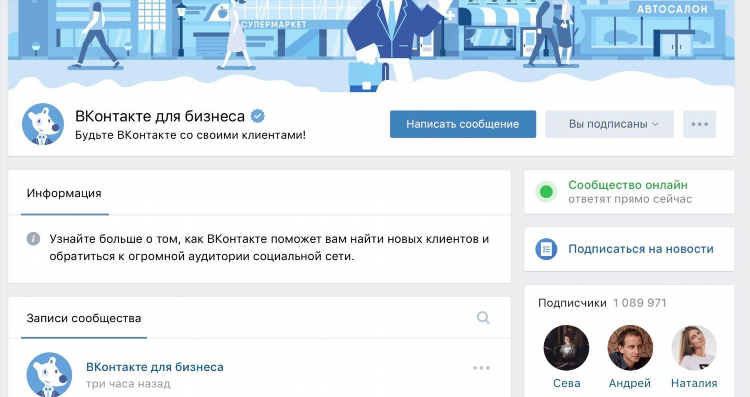Open subscriber Андрей's profile picture
The width and height of the screenshot is (750, 397).
click(630, 348)
